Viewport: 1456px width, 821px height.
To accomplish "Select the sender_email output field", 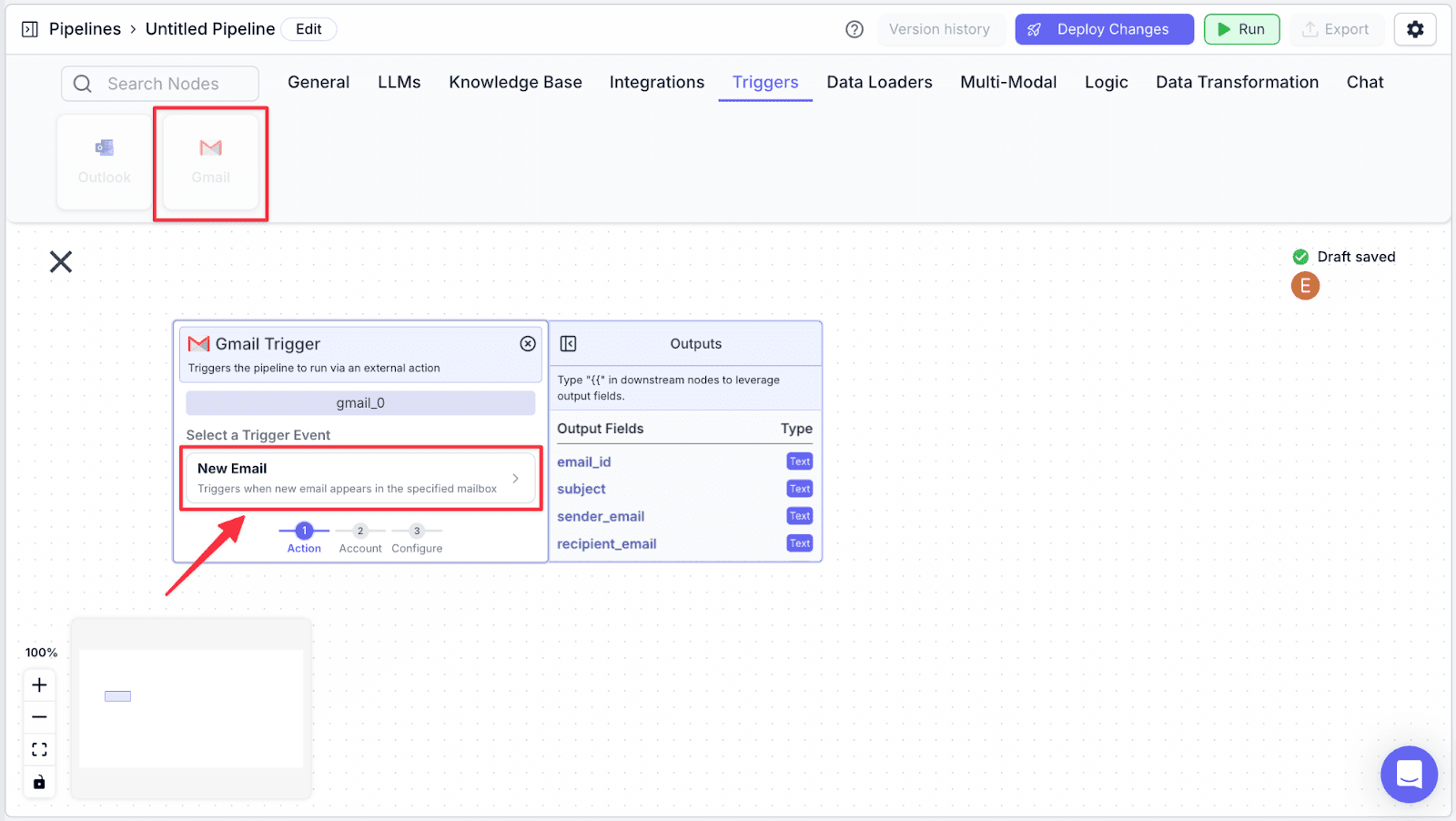I will coord(601,516).
